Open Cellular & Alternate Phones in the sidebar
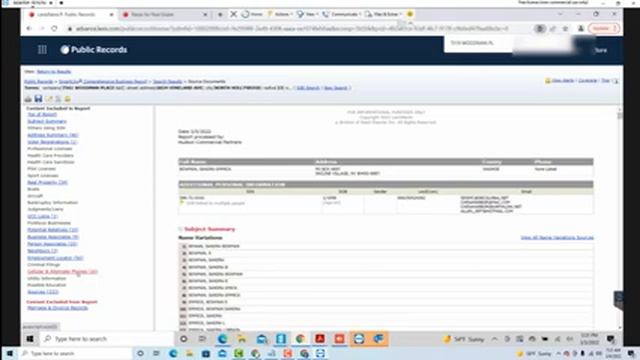 pyautogui.click(x=62, y=271)
